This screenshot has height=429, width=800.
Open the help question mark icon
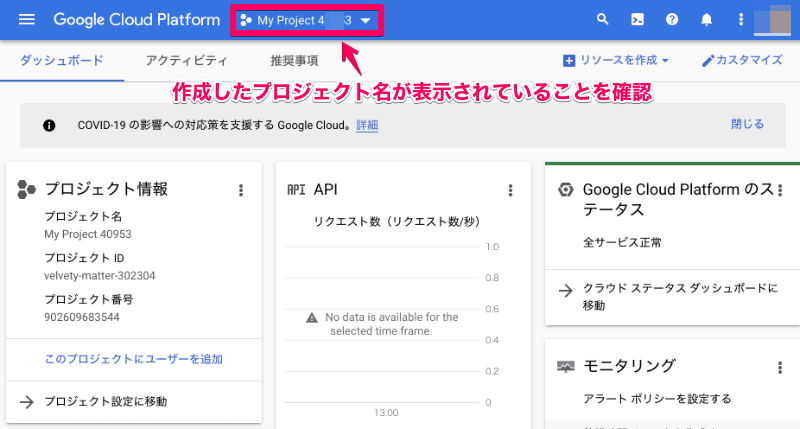672,20
